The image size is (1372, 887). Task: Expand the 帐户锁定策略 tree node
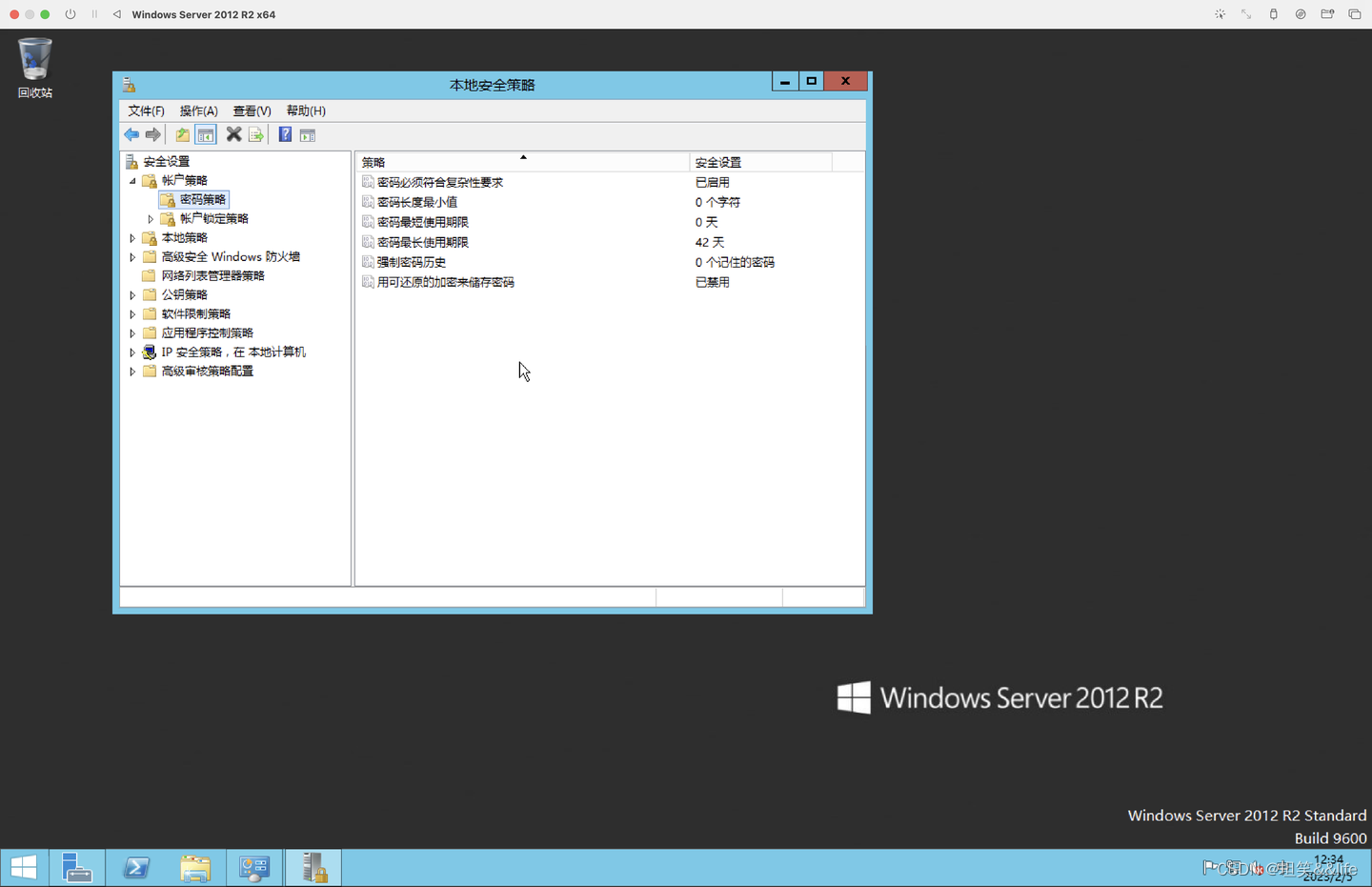tap(151, 219)
